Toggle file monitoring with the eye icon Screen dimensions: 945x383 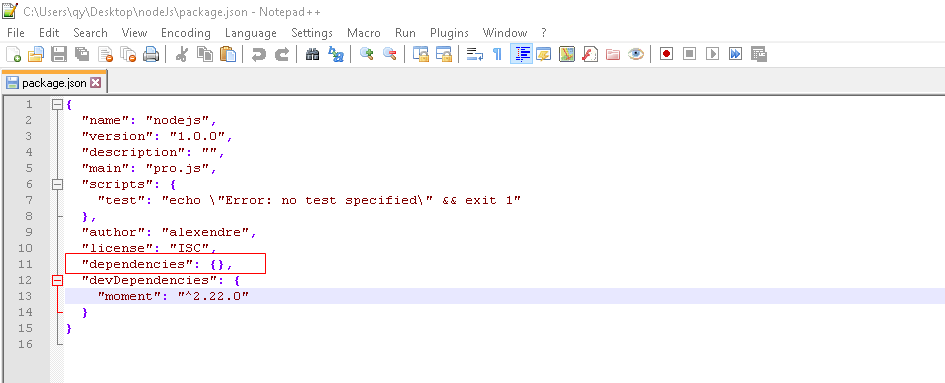click(x=635, y=54)
